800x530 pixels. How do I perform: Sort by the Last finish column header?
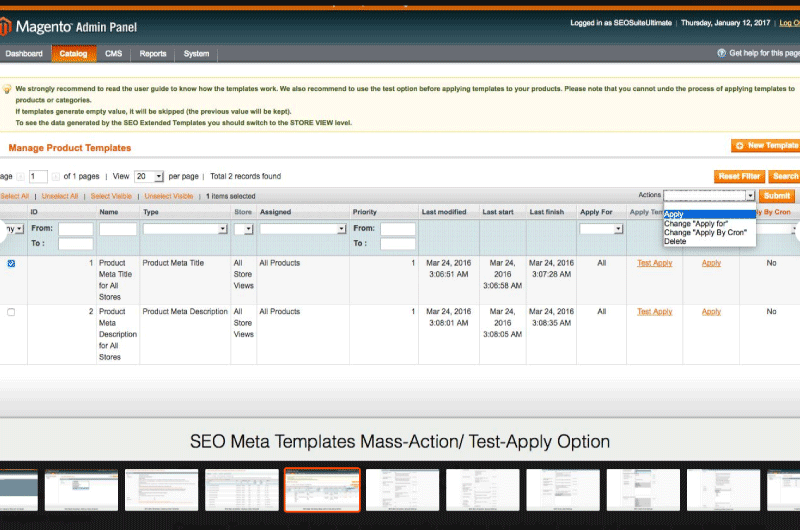[x=546, y=212]
